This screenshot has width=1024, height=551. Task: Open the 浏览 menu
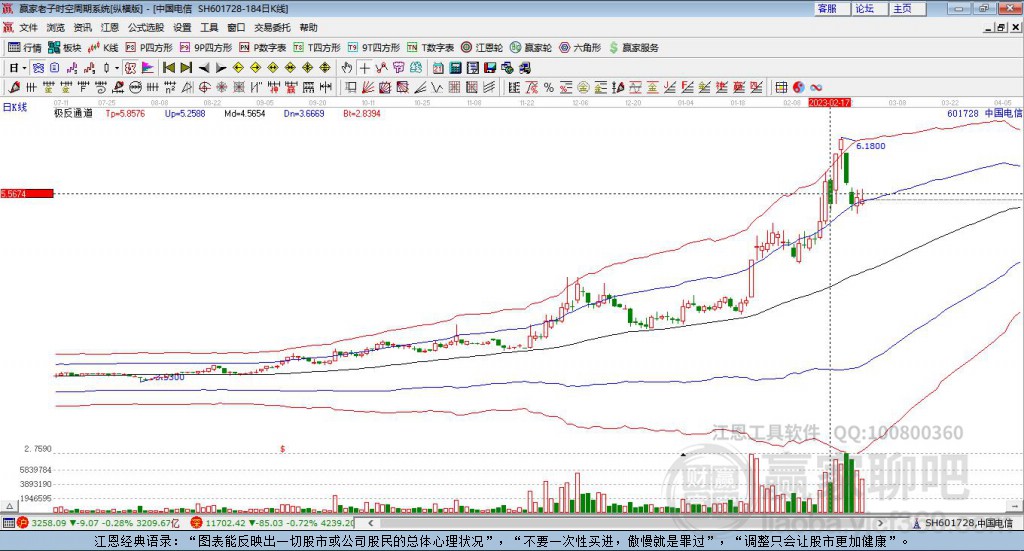pos(56,27)
